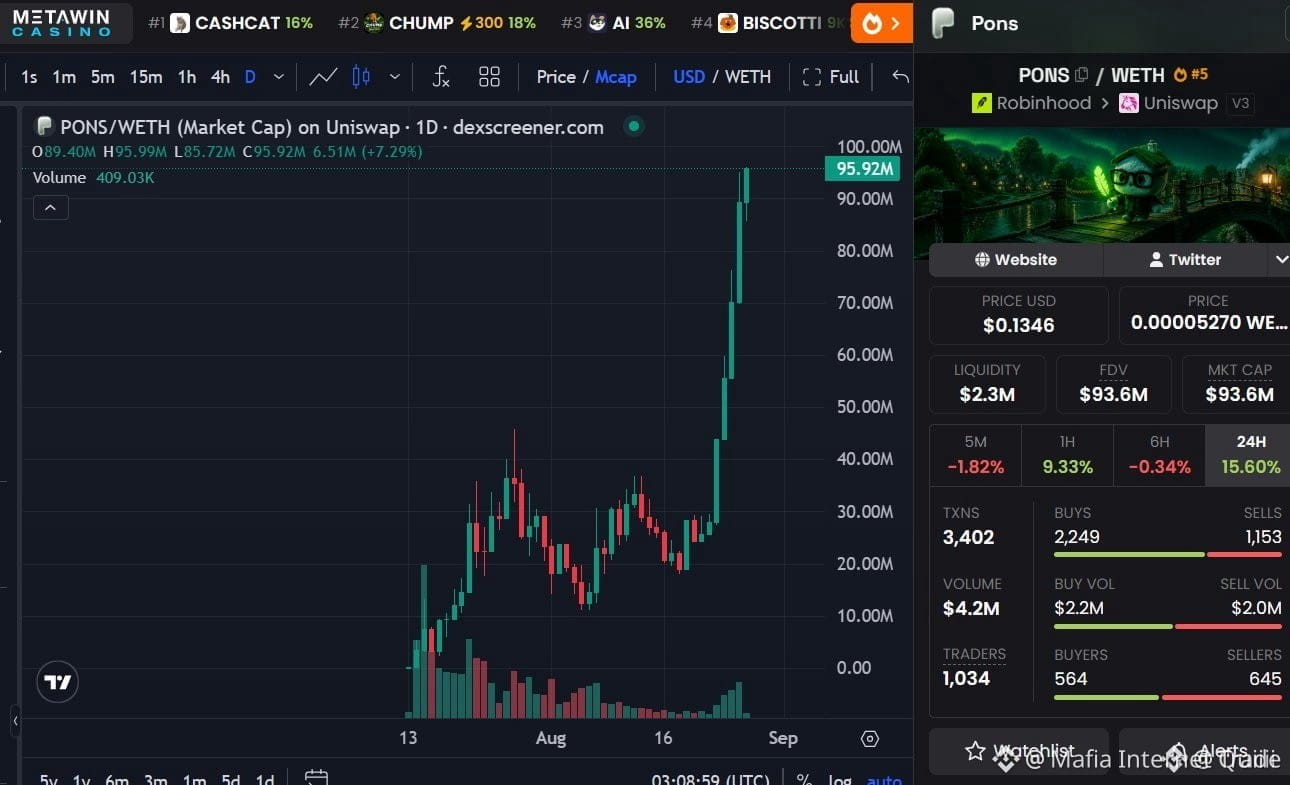Open chart settings gear on time axis
The image size is (1290, 785).
tap(870, 739)
